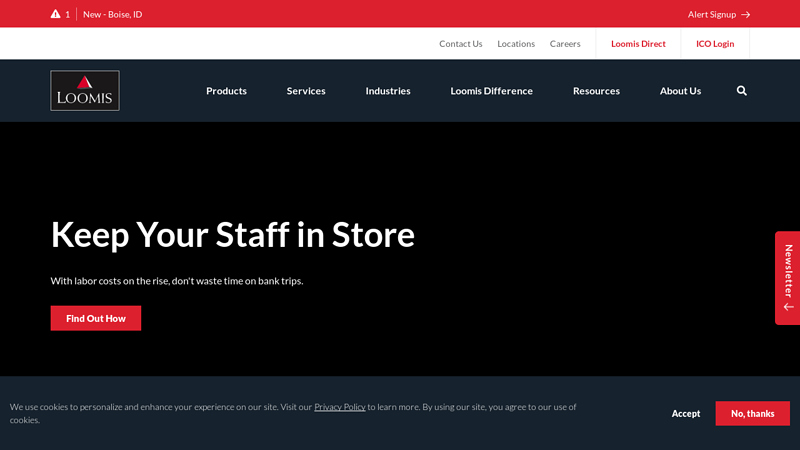Open the Loomis Difference menu
Image resolution: width=800 pixels, height=450 pixels.
coord(491,91)
